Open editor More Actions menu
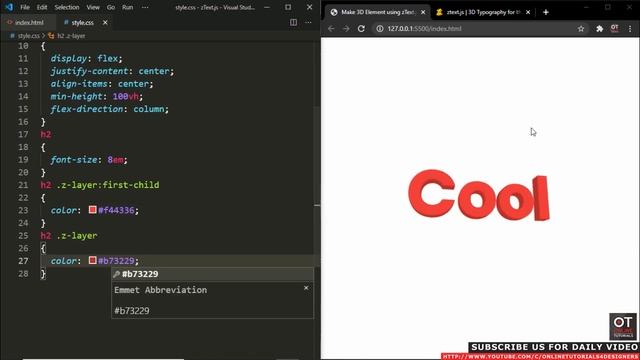The image size is (640, 360). (308, 22)
